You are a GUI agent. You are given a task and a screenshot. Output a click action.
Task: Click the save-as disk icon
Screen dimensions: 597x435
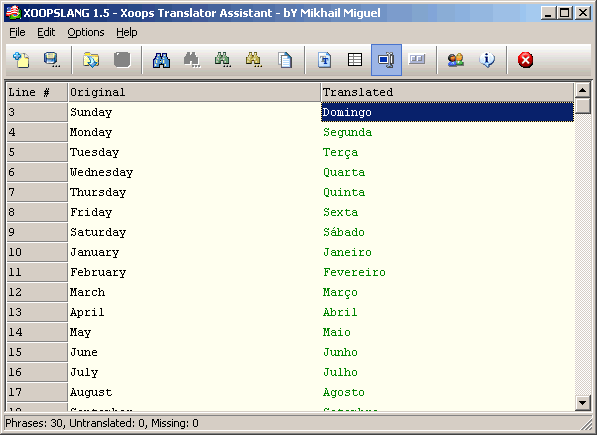[x=51, y=60]
